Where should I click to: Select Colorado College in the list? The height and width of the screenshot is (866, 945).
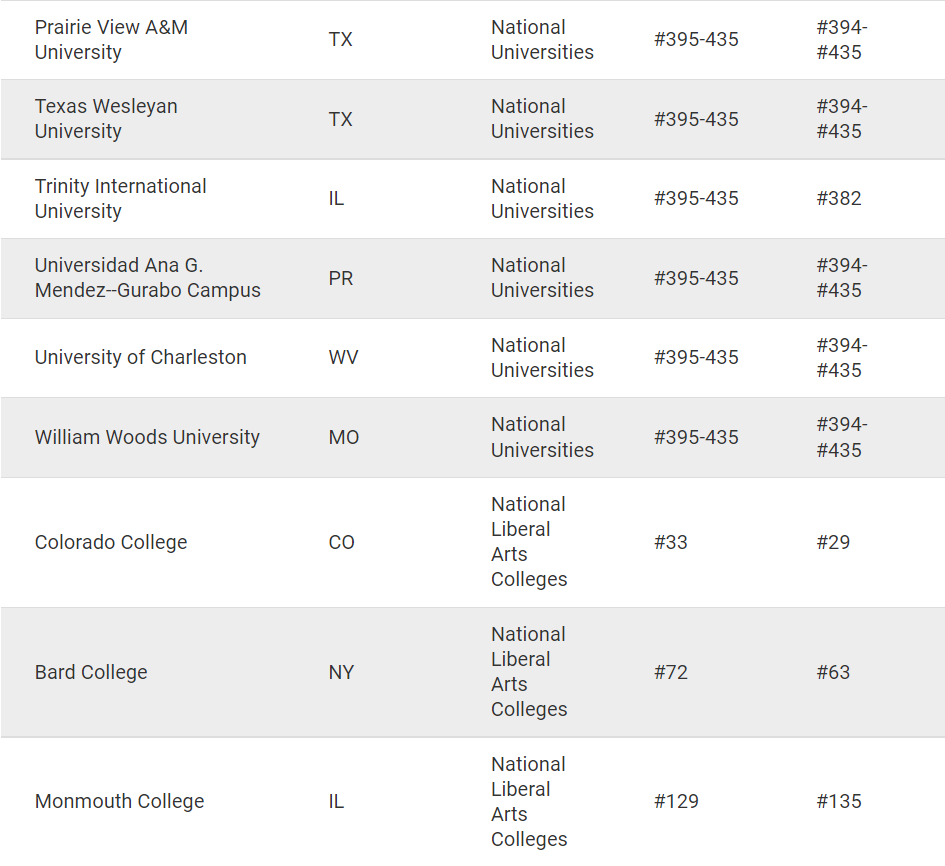111,542
